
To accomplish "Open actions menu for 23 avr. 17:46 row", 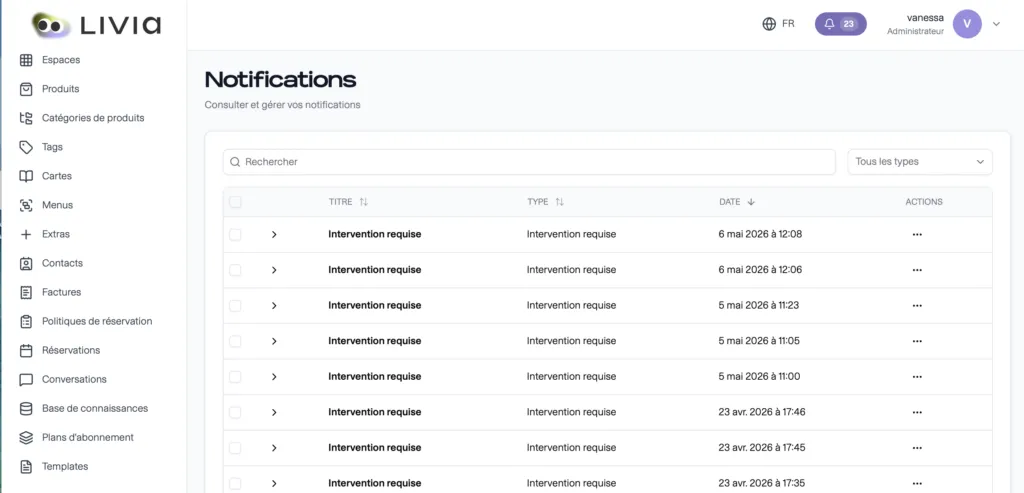I will 917,413.
